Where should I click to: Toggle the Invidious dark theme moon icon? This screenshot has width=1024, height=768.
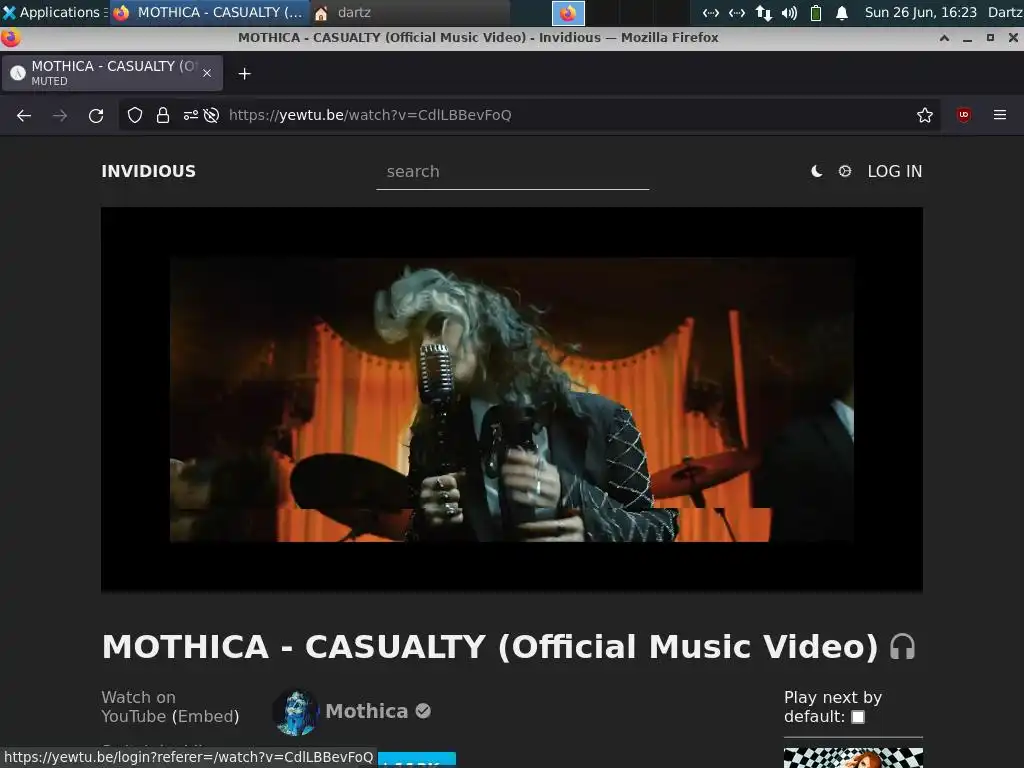coord(816,171)
